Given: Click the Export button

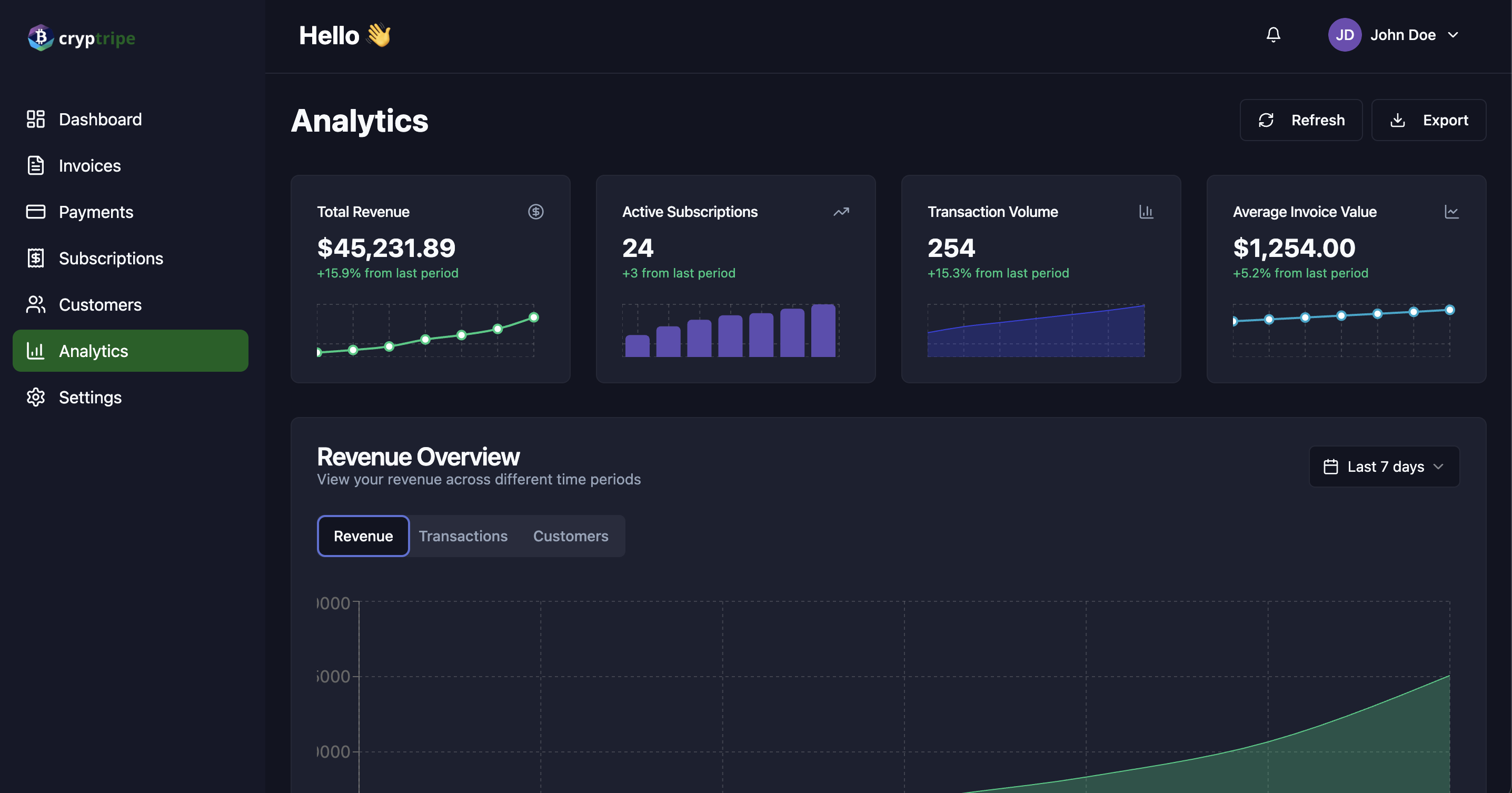Looking at the screenshot, I should coord(1428,121).
